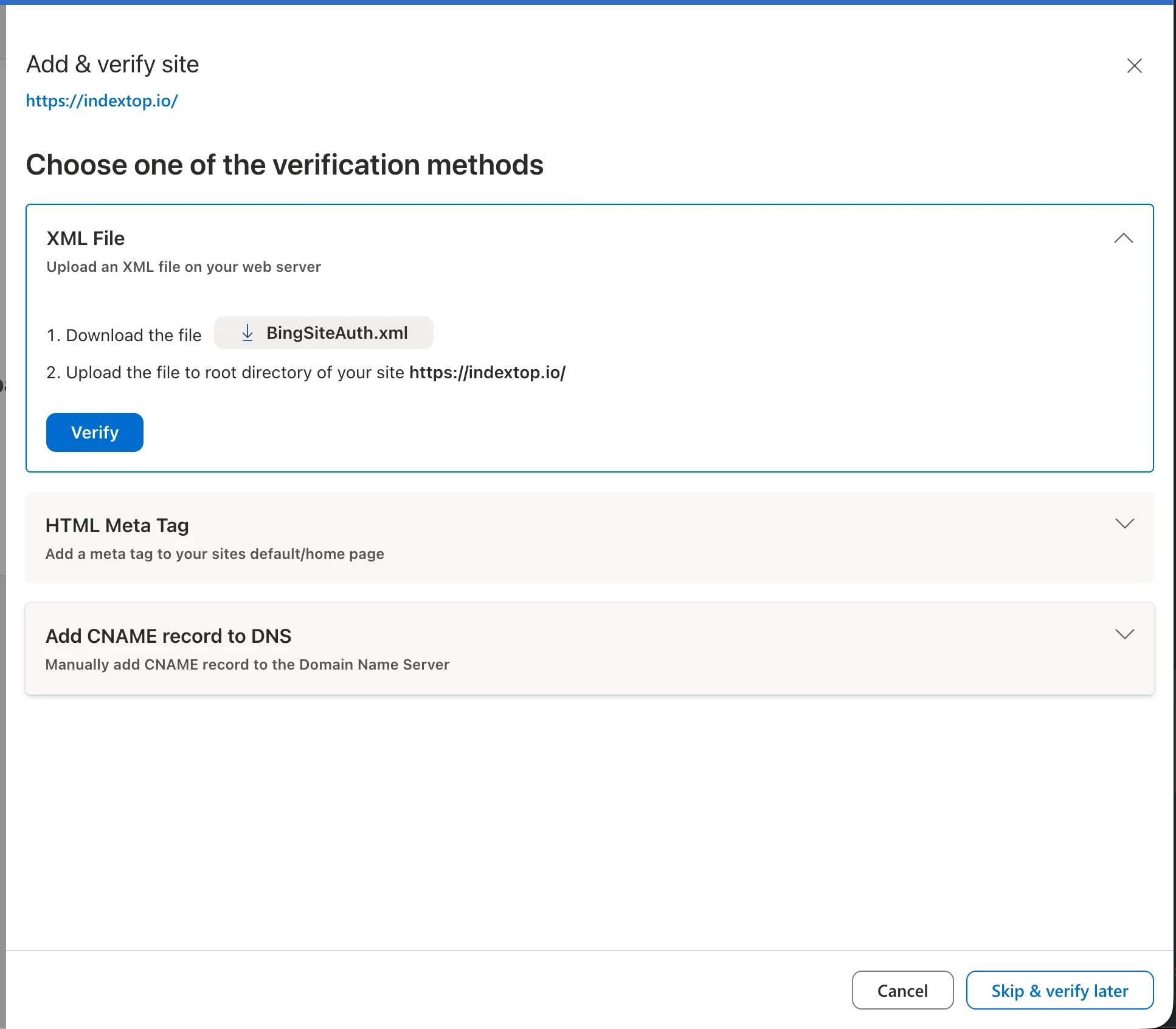Close the Add & verify site dialog
This screenshot has width=1176, height=1029.
point(1134,66)
